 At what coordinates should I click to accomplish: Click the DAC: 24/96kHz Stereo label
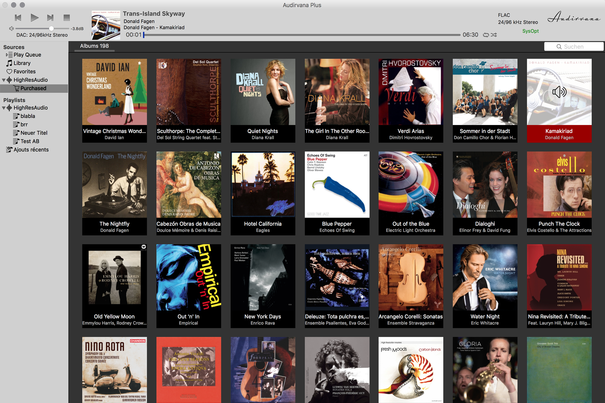coord(42,35)
